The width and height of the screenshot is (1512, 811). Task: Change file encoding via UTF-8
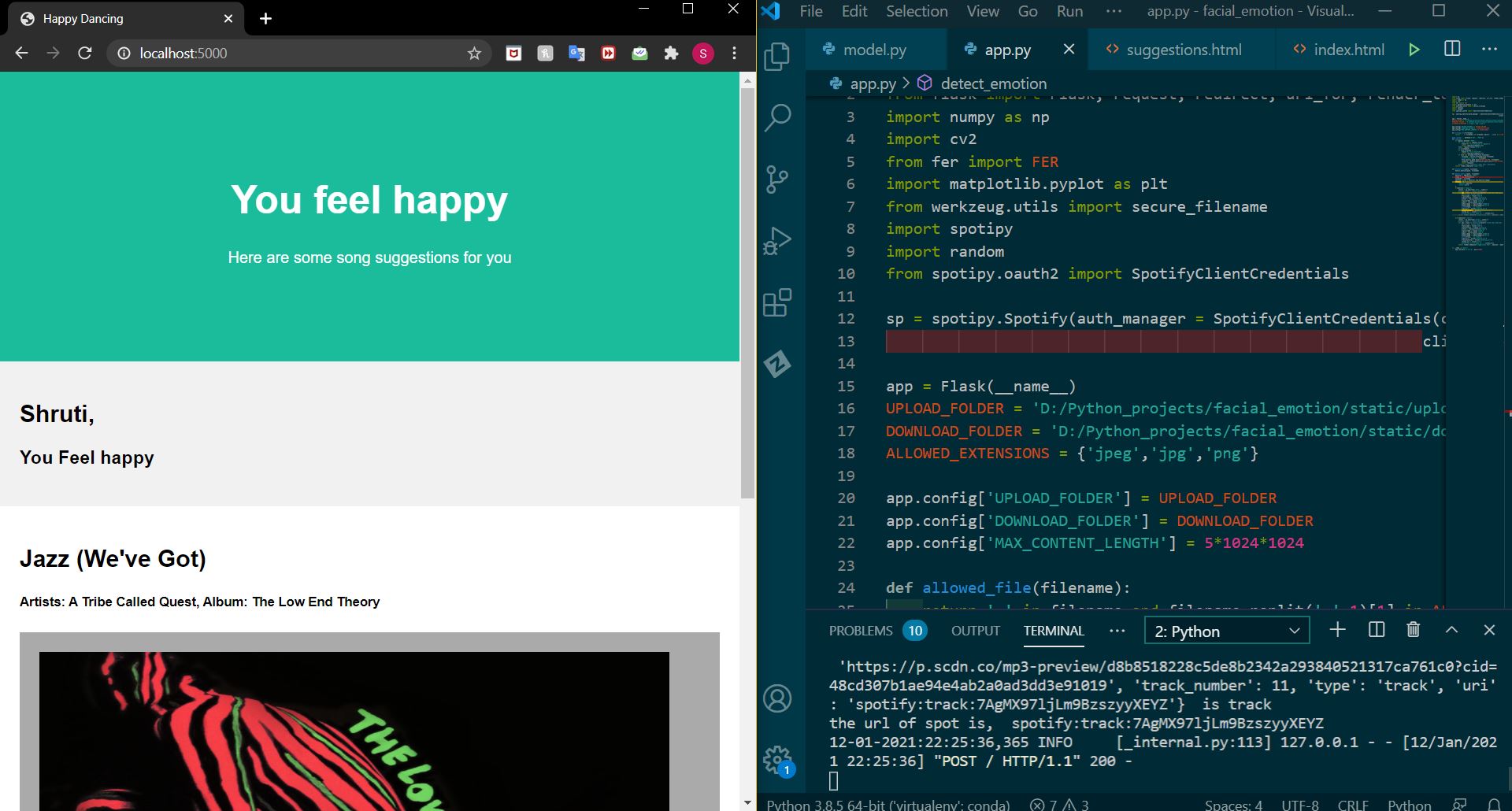(1299, 805)
